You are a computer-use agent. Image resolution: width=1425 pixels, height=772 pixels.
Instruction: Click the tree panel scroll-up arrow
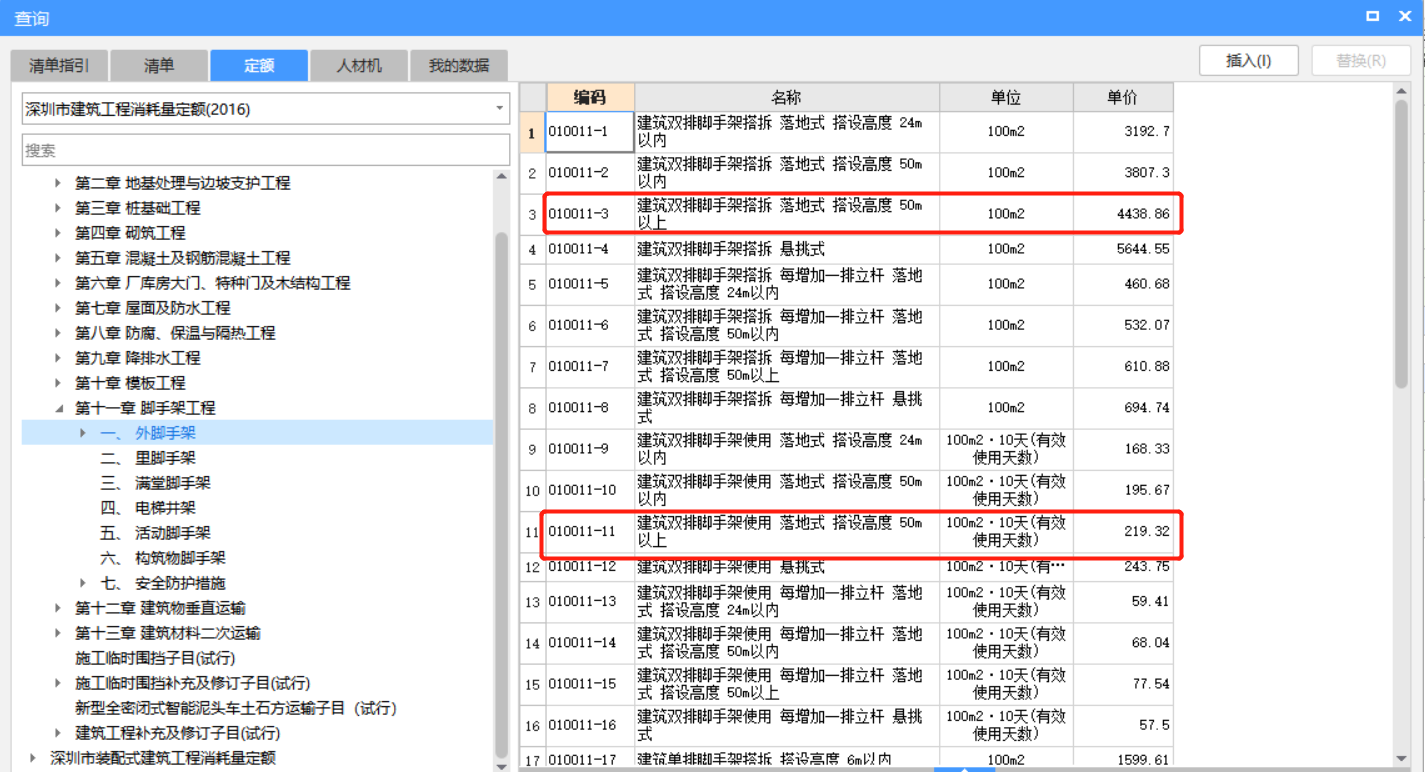point(502,177)
